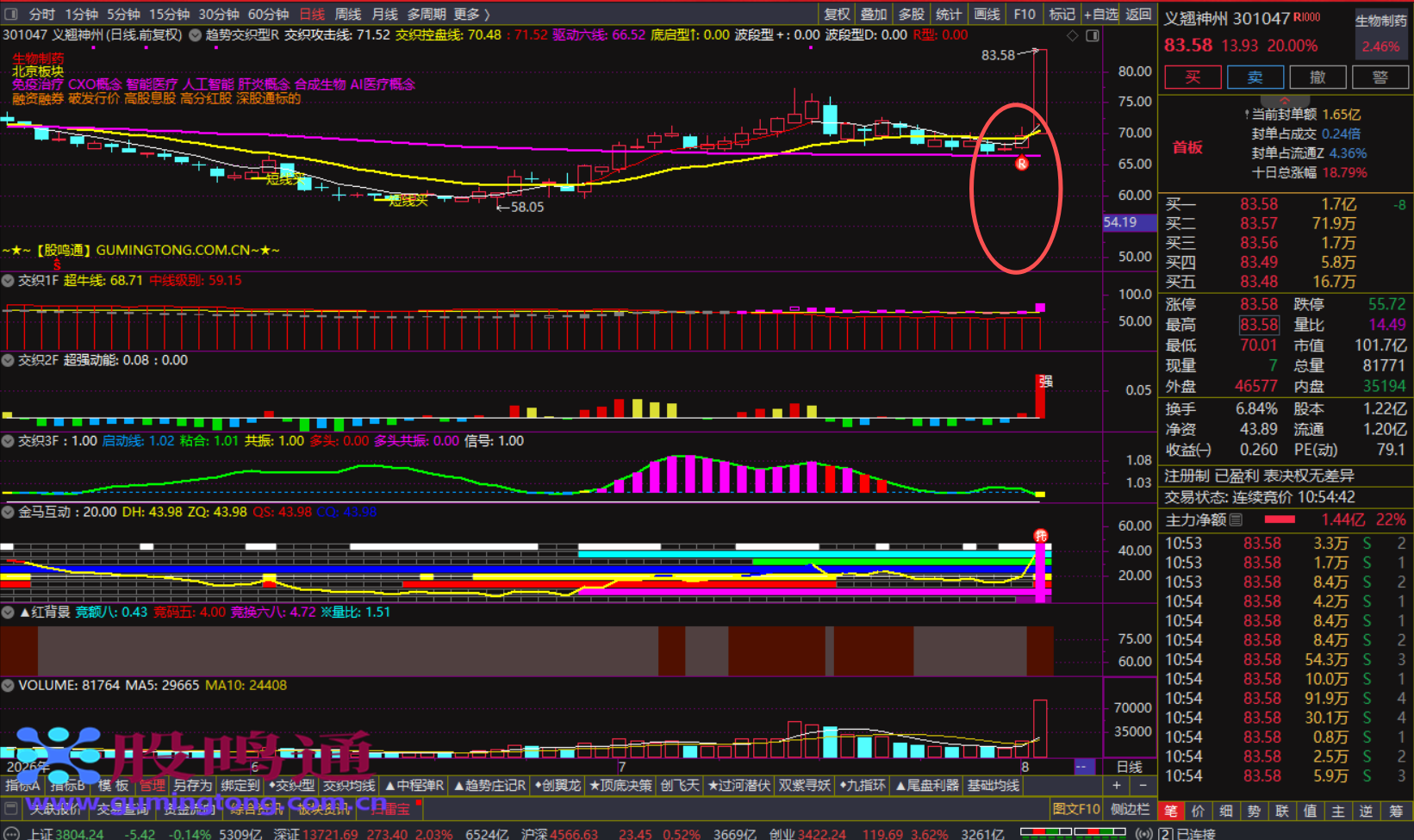
Task: Select the 60分钟 period tab
Action: (x=268, y=14)
